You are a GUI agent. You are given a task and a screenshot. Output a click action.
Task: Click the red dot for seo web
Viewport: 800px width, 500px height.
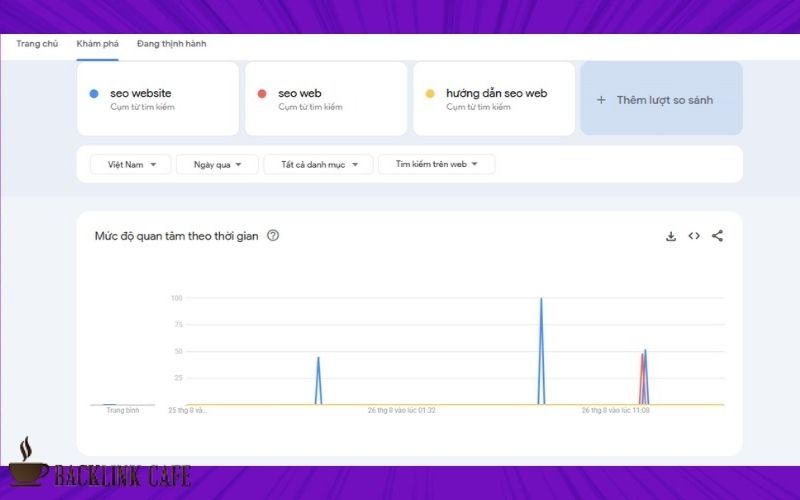click(x=262, y=93)
